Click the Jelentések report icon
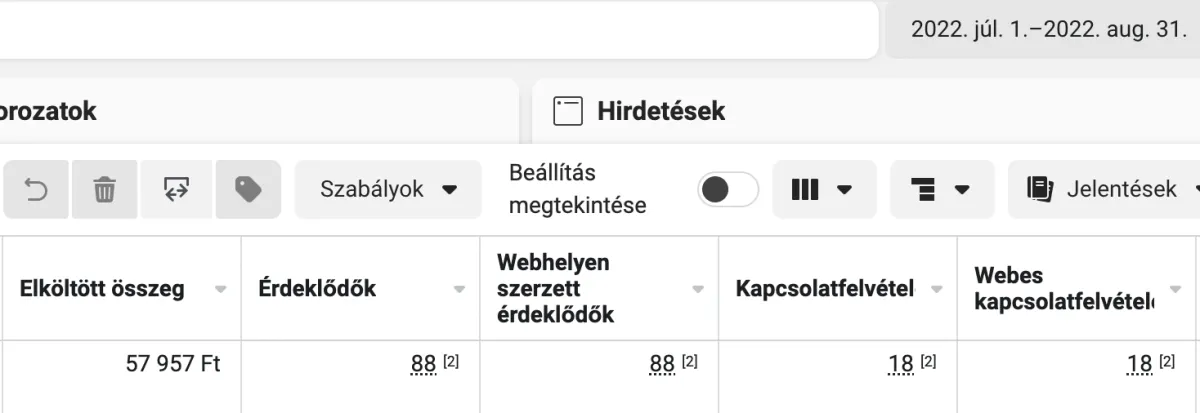Viewport: 1200px width, 413px height. click(1040, 189)
